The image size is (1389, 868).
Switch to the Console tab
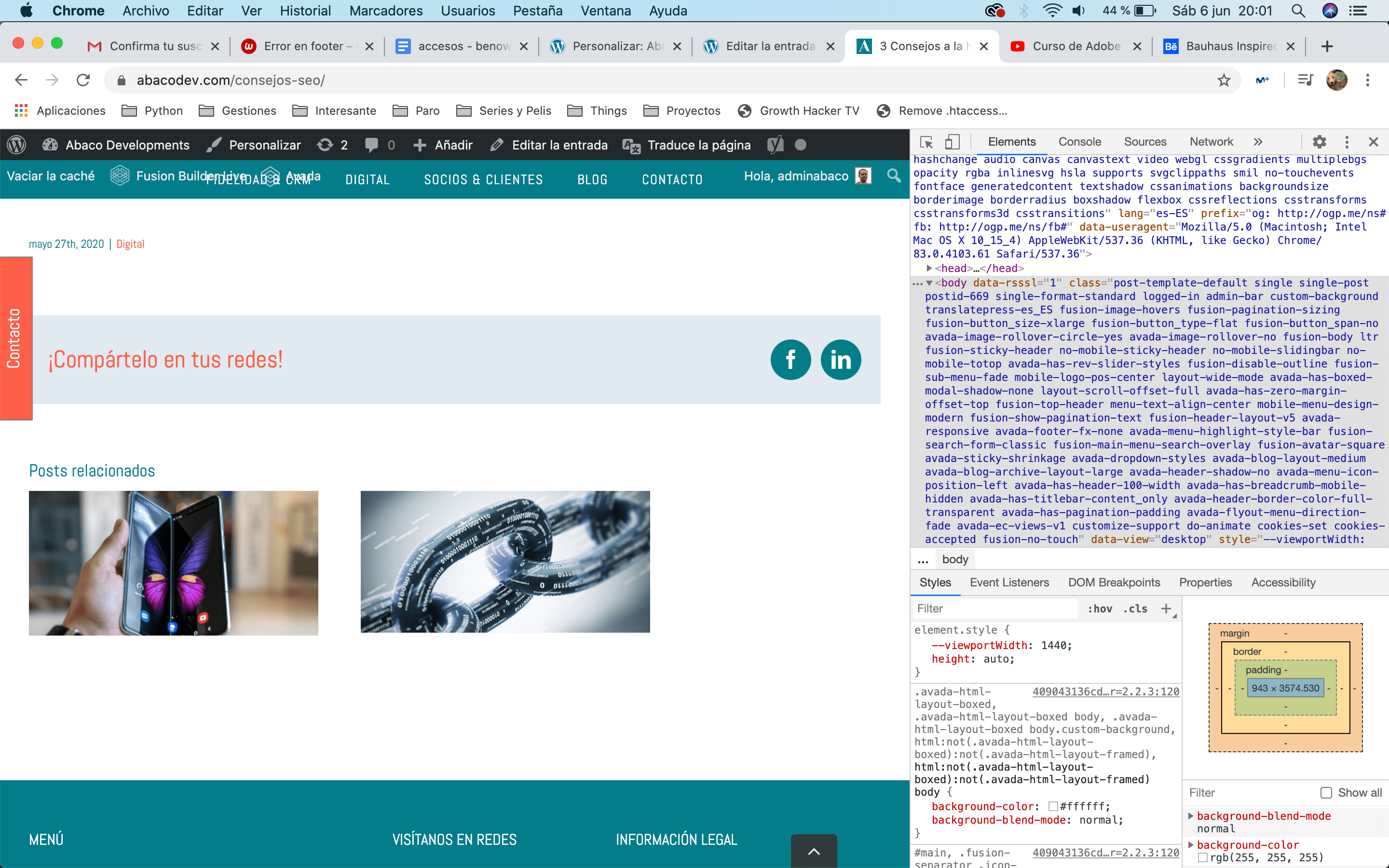(1080, 142)
